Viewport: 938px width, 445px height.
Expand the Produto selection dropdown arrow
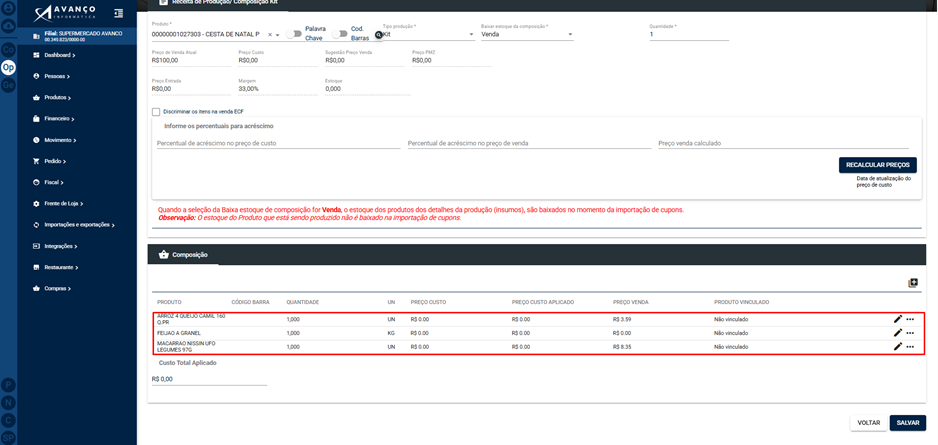278,35
